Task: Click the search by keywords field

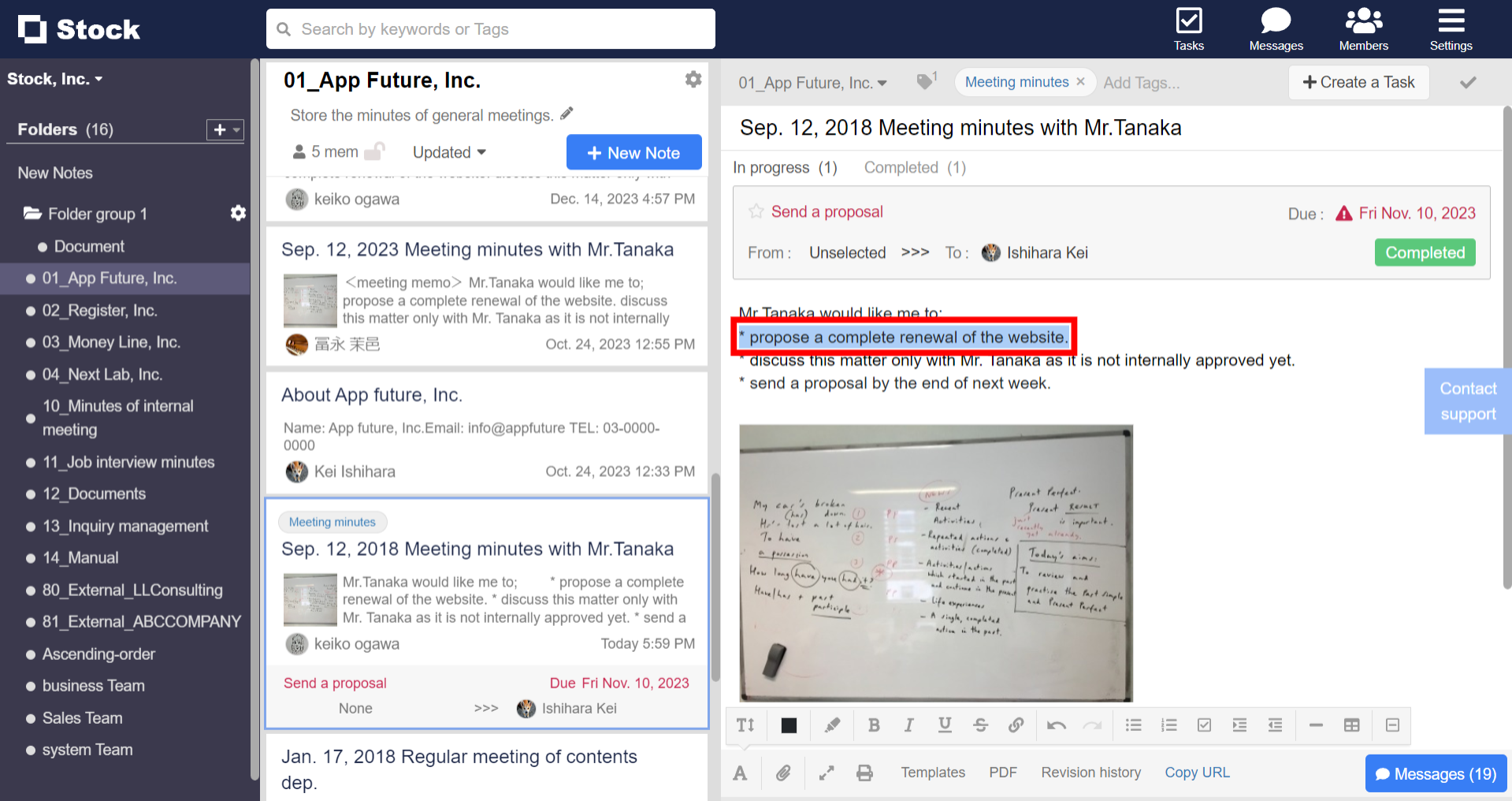Action: pos(490,29)
